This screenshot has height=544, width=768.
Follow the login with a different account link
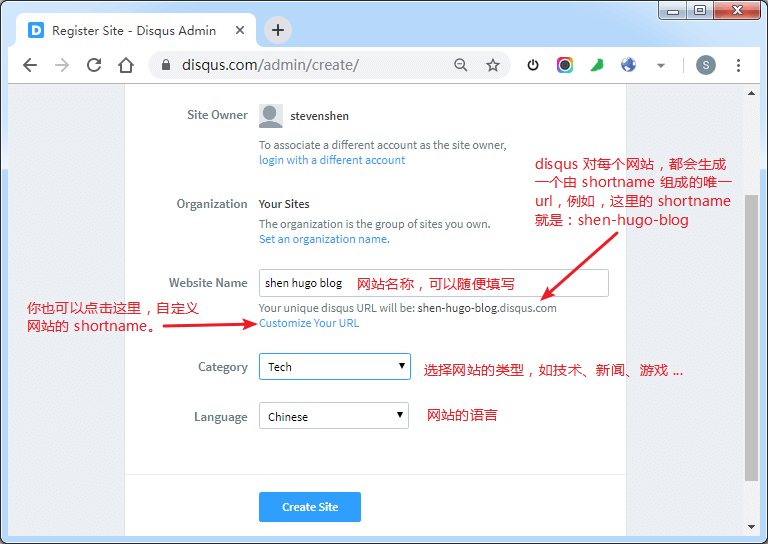(x=332, y=160)
